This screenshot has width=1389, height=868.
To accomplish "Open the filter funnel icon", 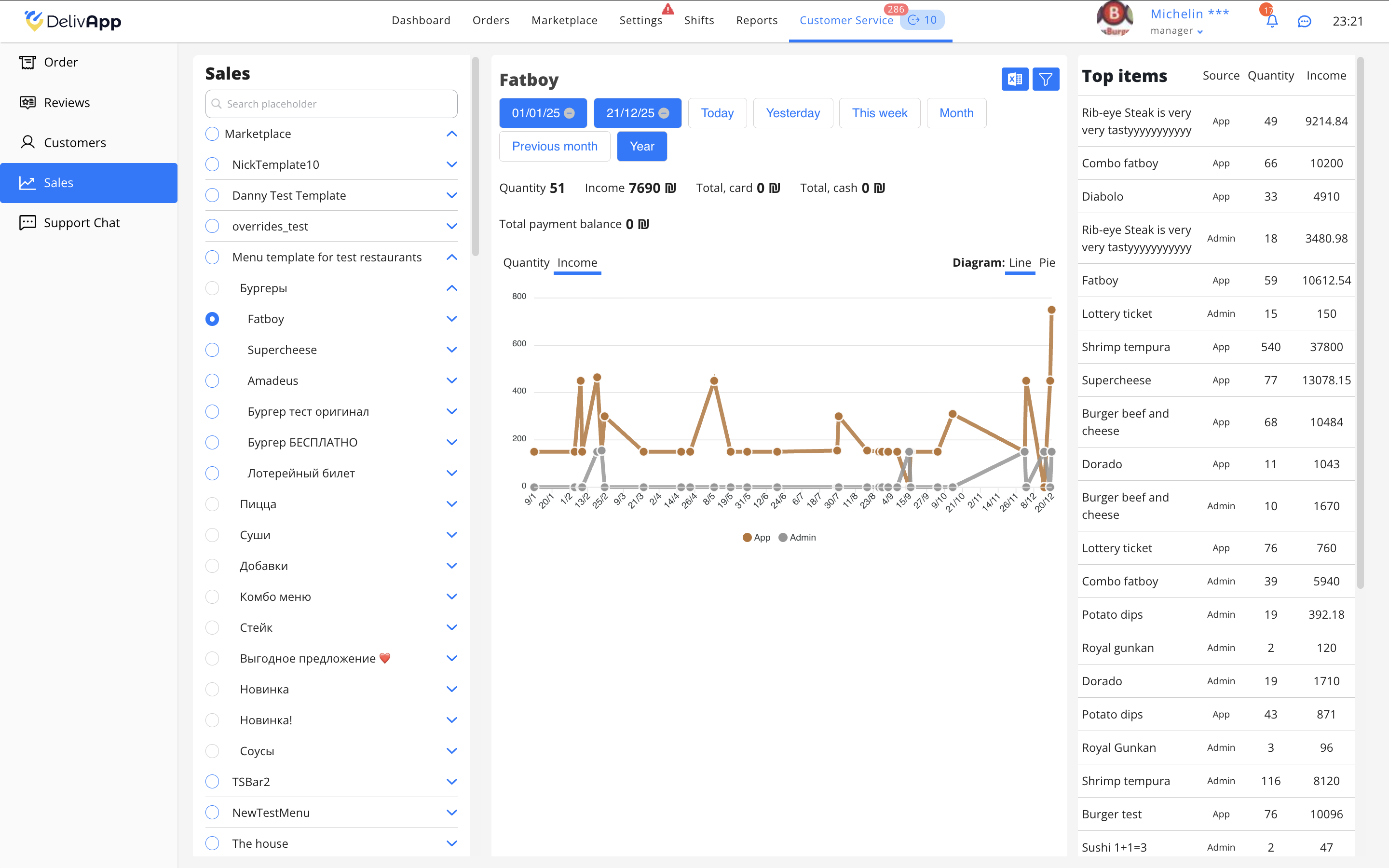I will pos(1045,79).
